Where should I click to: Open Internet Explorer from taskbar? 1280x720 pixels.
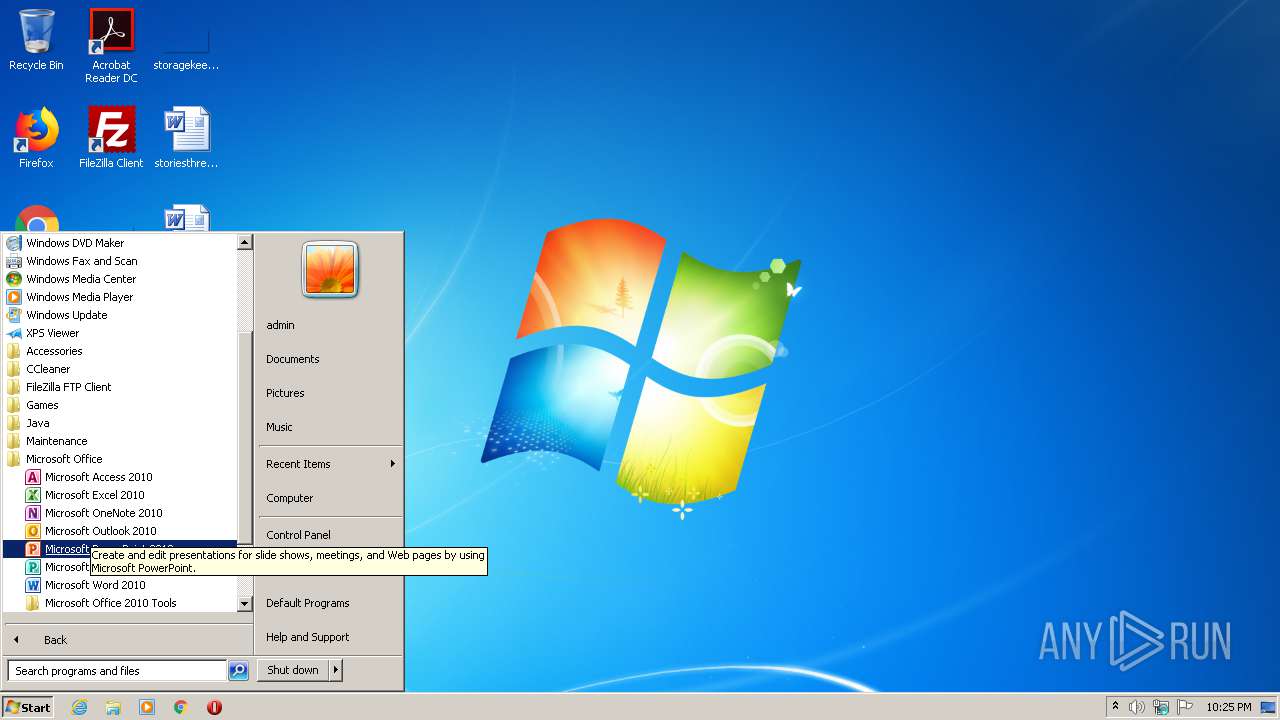(x=80, y=707)
